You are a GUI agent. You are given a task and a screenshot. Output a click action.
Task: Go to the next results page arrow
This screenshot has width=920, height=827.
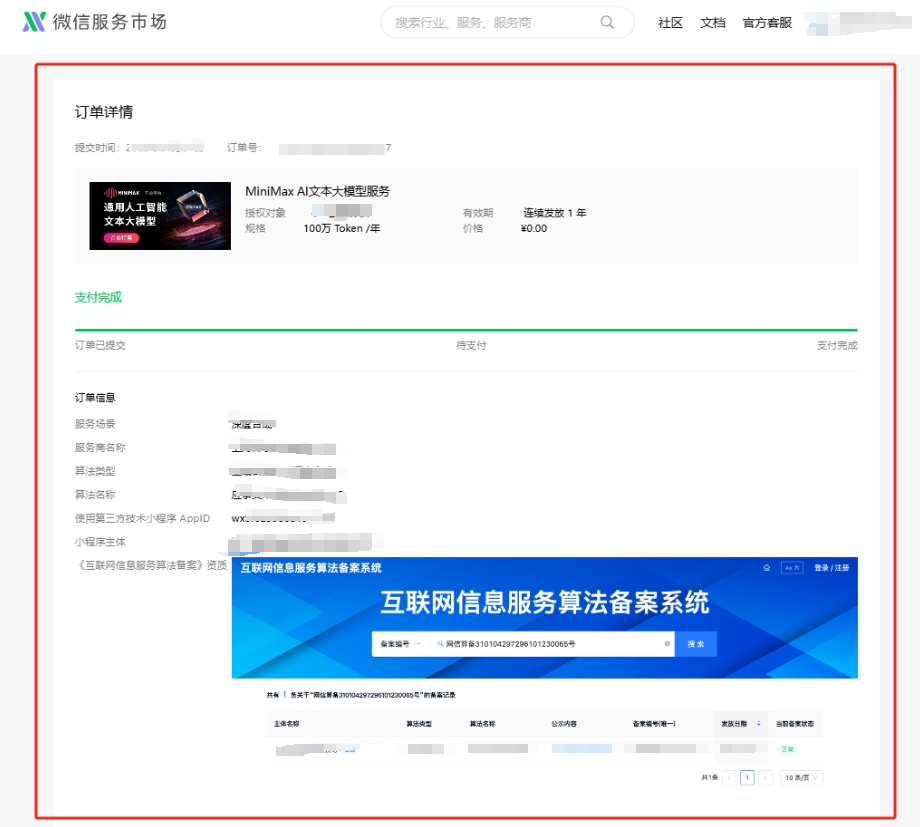765,778
